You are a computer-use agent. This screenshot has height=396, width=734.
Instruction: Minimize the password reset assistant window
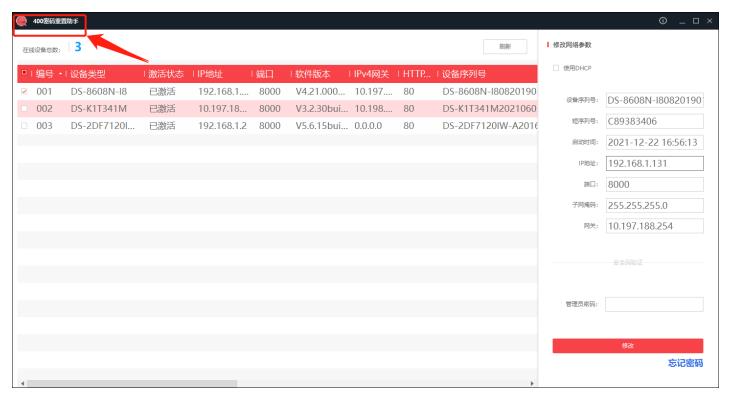[x=682, y=21]
